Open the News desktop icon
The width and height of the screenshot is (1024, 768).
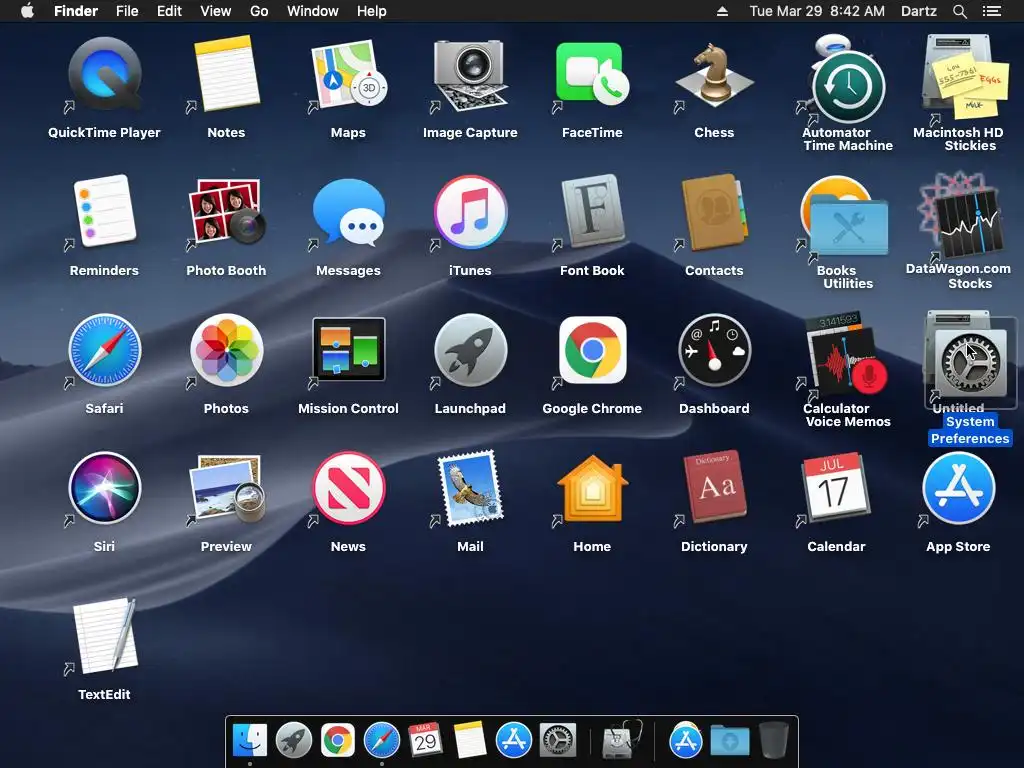click(x=348, y=488)
